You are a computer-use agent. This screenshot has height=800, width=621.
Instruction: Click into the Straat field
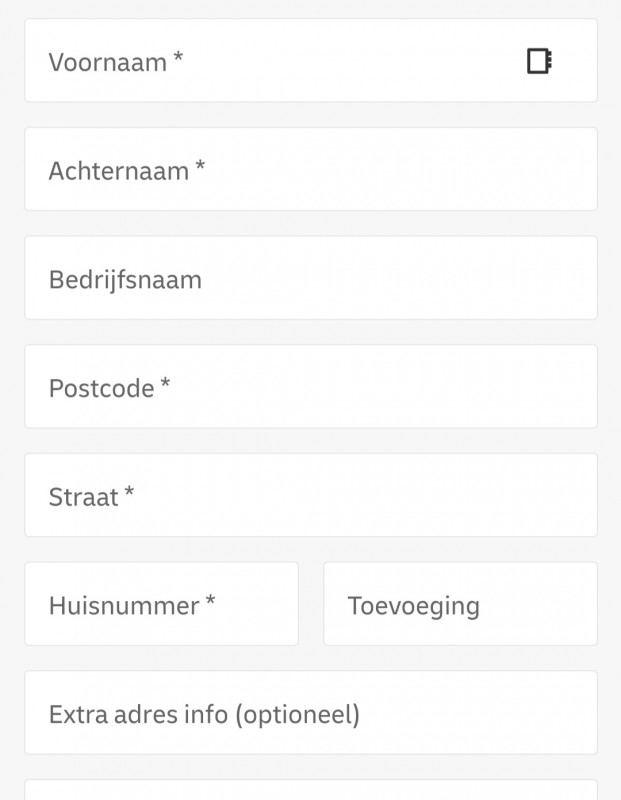(x=310, y=496)
